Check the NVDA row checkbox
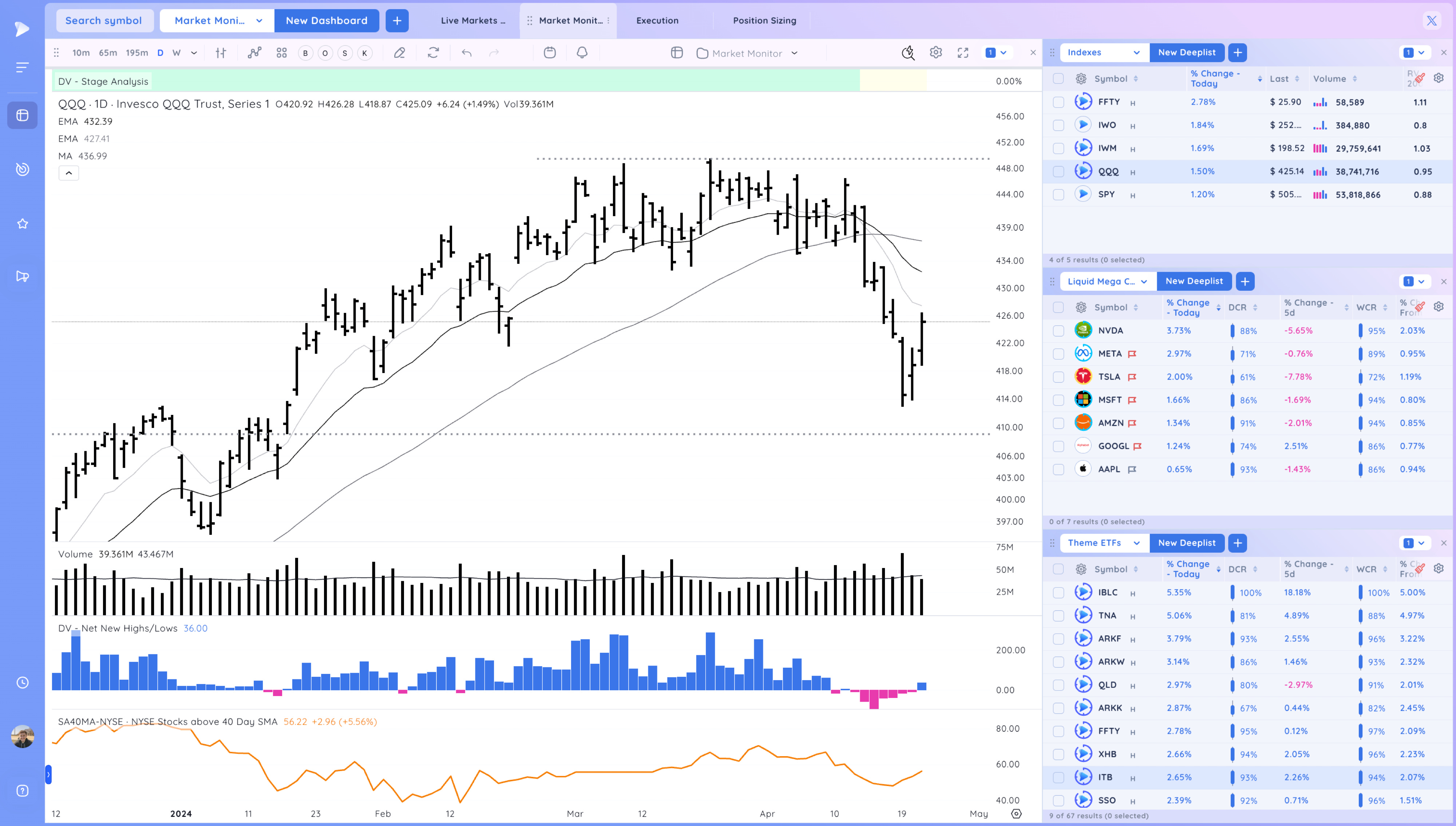1456x826 pixels. coord(1058,331)
